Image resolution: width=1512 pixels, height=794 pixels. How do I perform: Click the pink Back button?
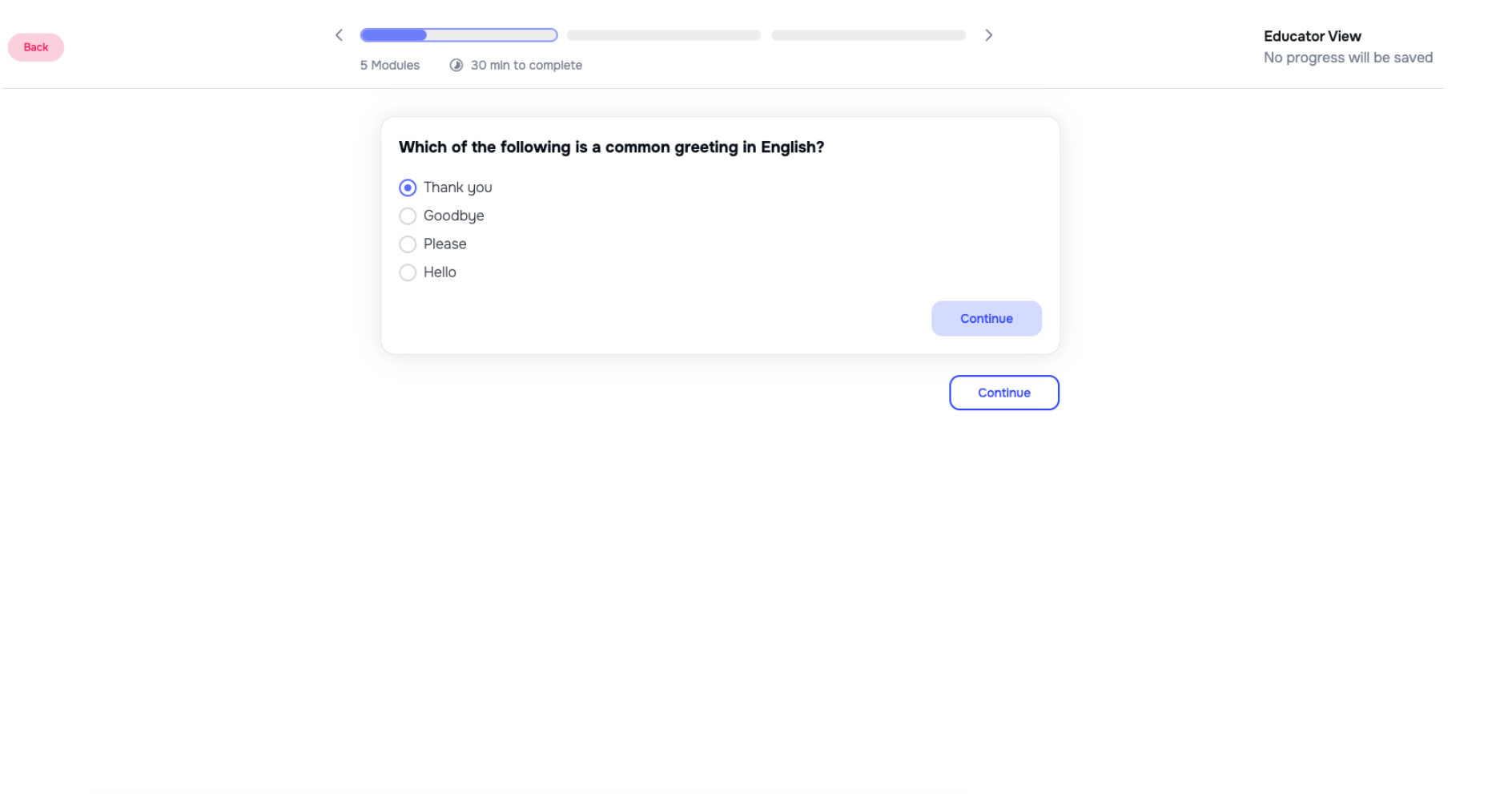click(x=35, y=46)
